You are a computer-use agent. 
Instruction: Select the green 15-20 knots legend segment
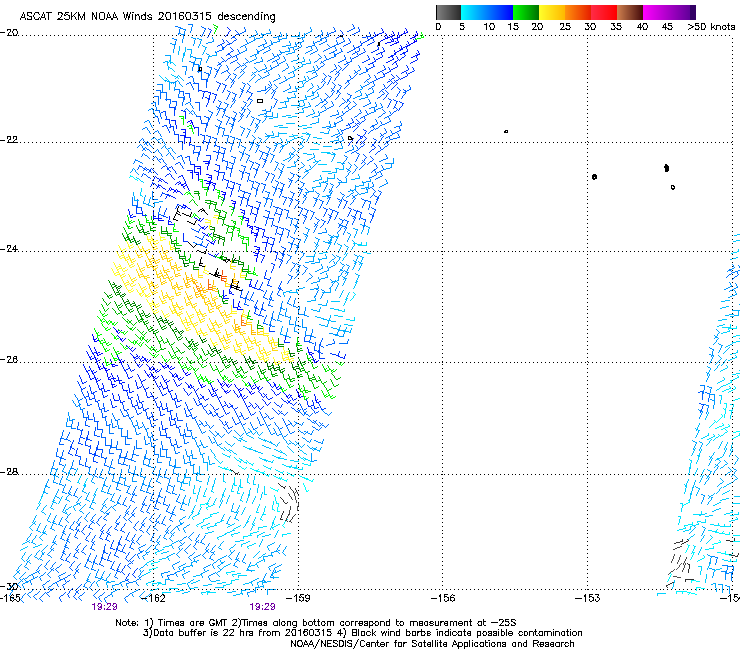526,12
